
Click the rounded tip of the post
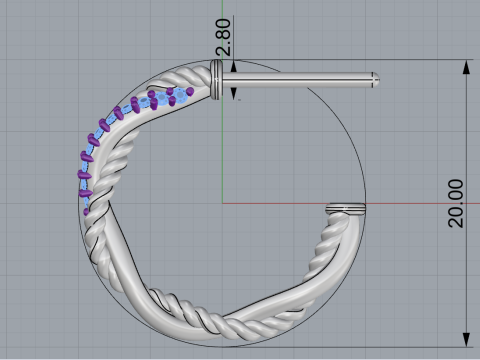[x=376, y=80]
